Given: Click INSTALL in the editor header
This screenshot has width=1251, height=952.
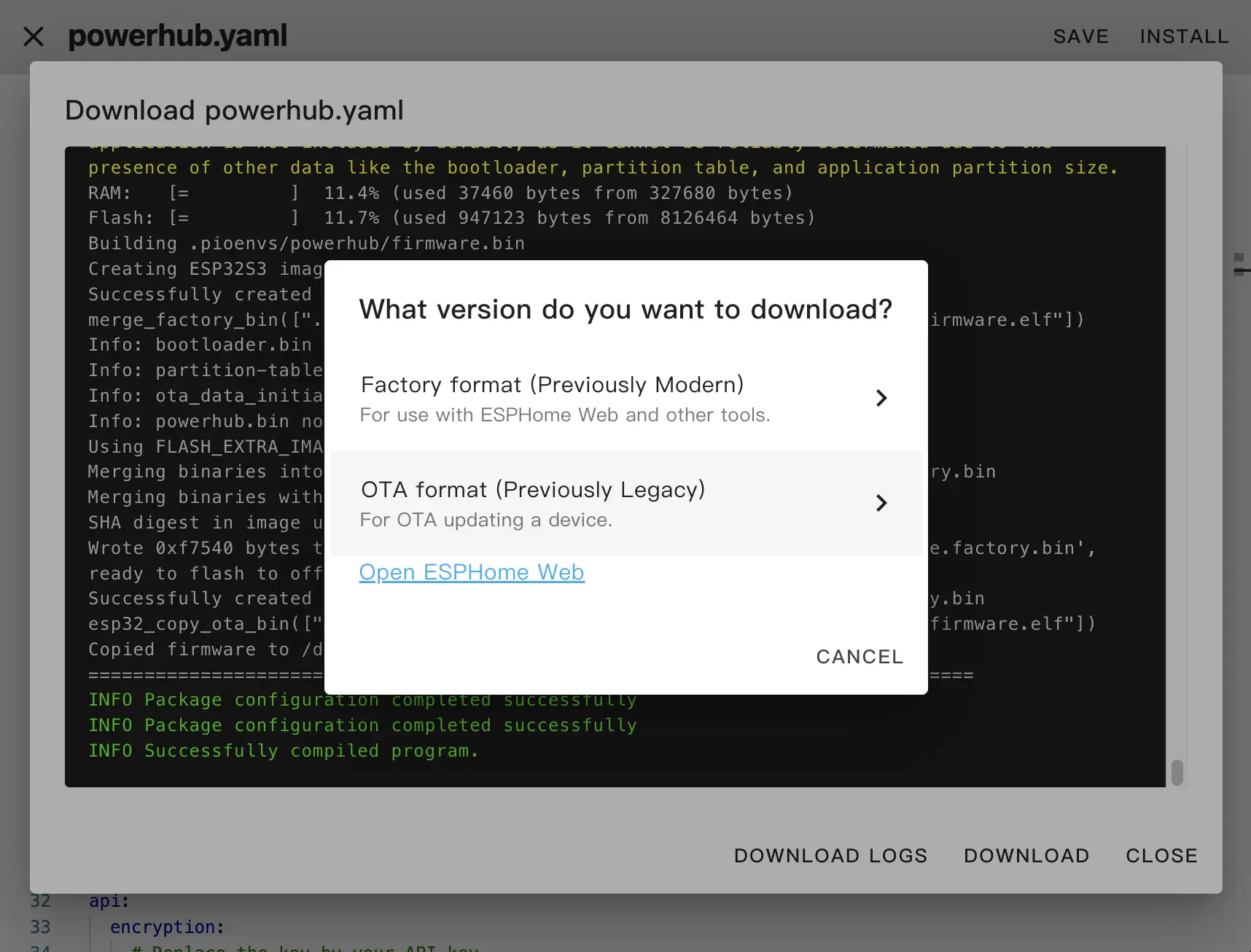Looking at the screenshot, I should click(x=1184, y=36).
